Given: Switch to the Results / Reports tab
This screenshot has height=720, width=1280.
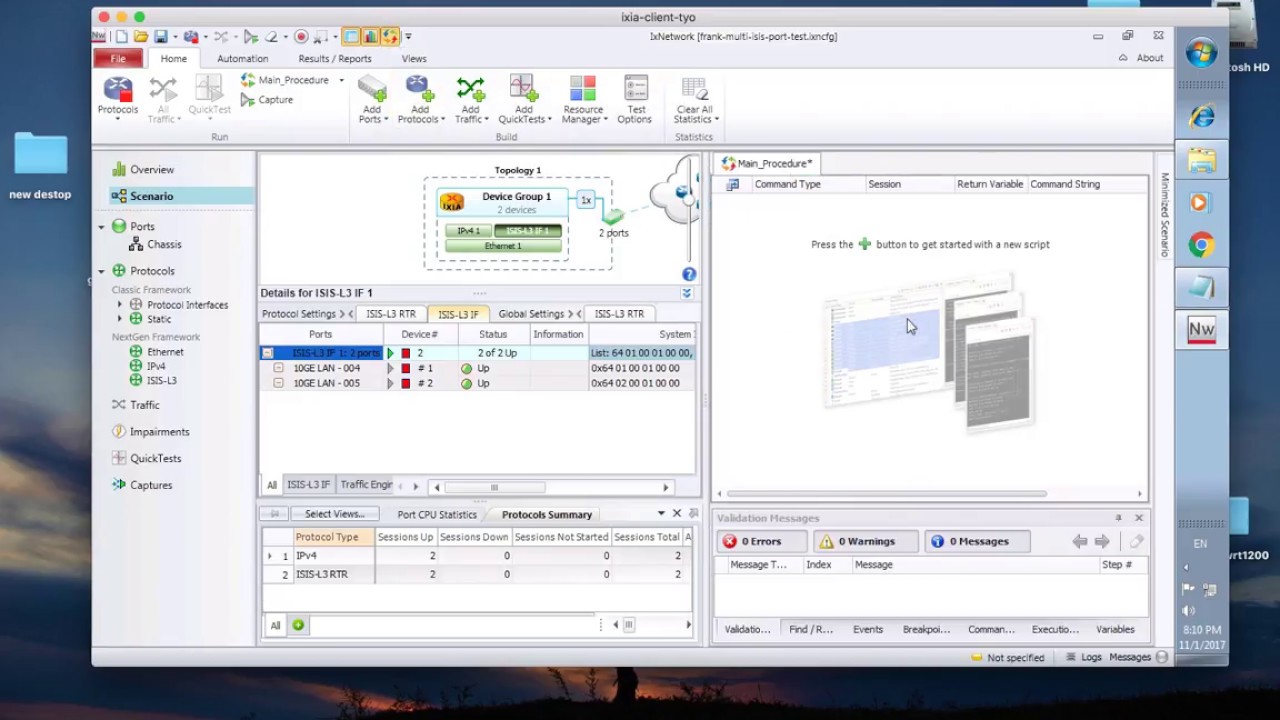Looking at the screenshot, I should (334, 59).
